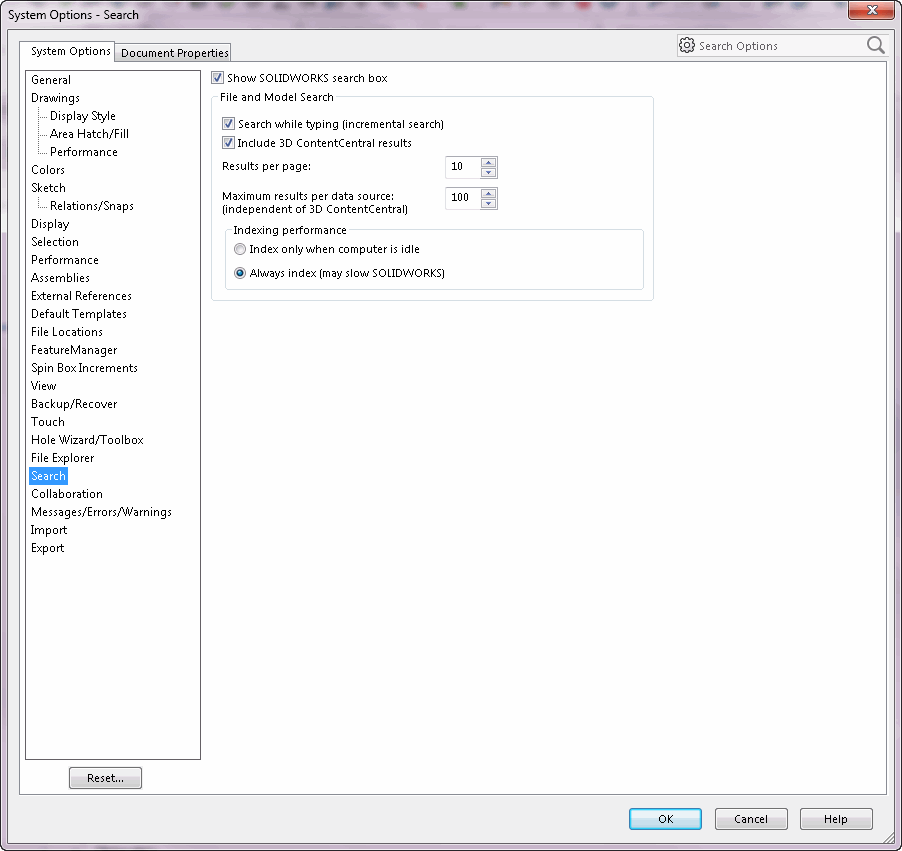Increase Maximum results per data source

click(488, 193)
